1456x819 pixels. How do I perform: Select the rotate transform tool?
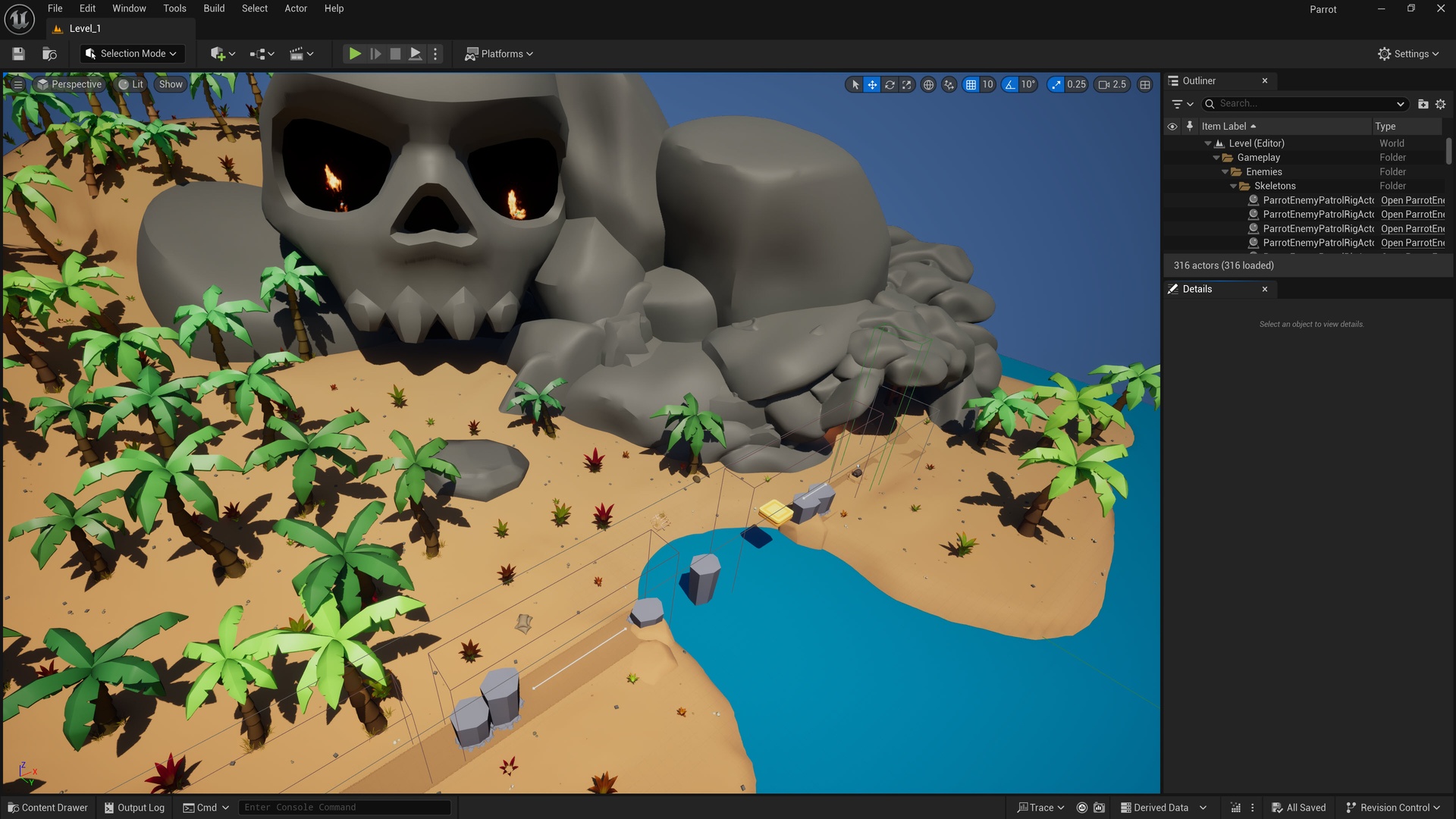coord(890,85)
